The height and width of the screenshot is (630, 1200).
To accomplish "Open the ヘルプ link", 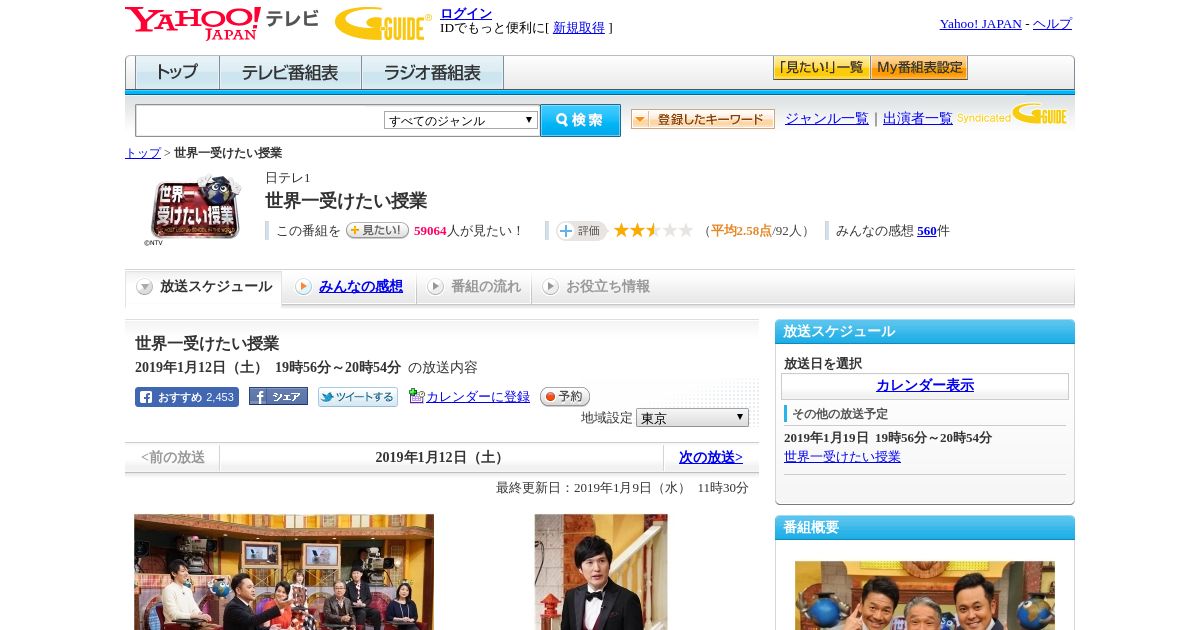I will click(1052, 24).
